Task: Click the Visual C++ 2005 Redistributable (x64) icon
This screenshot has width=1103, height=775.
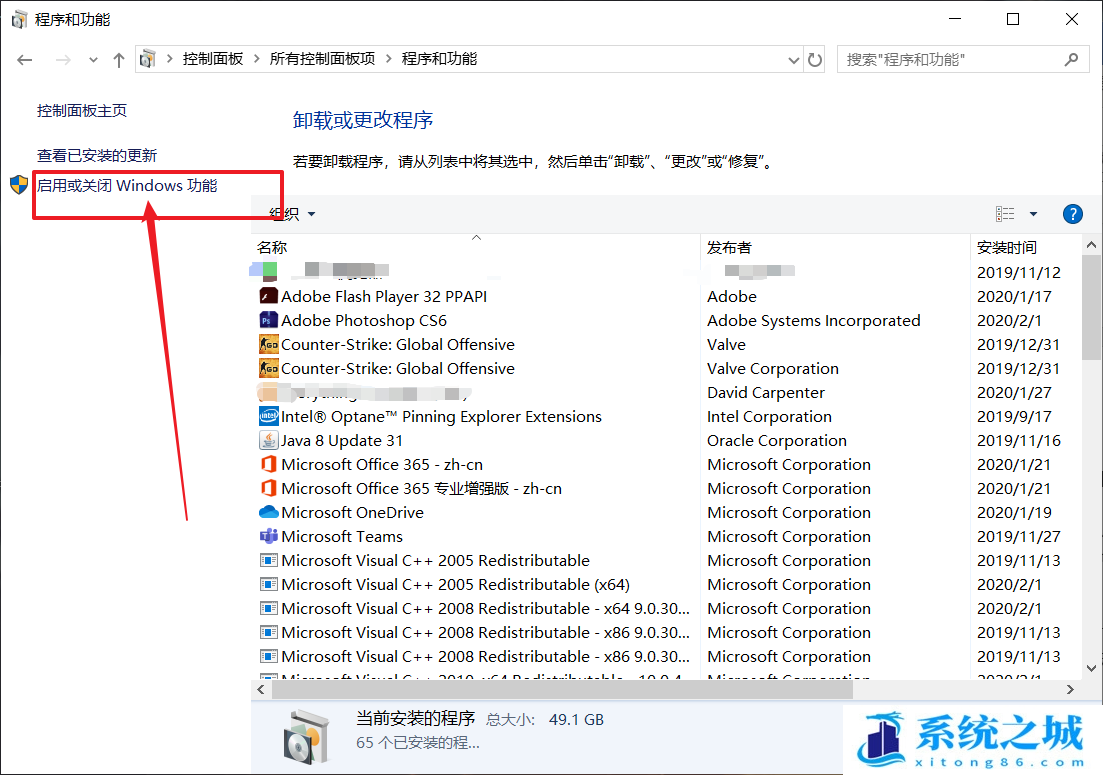Action: [x=269, y=584]
